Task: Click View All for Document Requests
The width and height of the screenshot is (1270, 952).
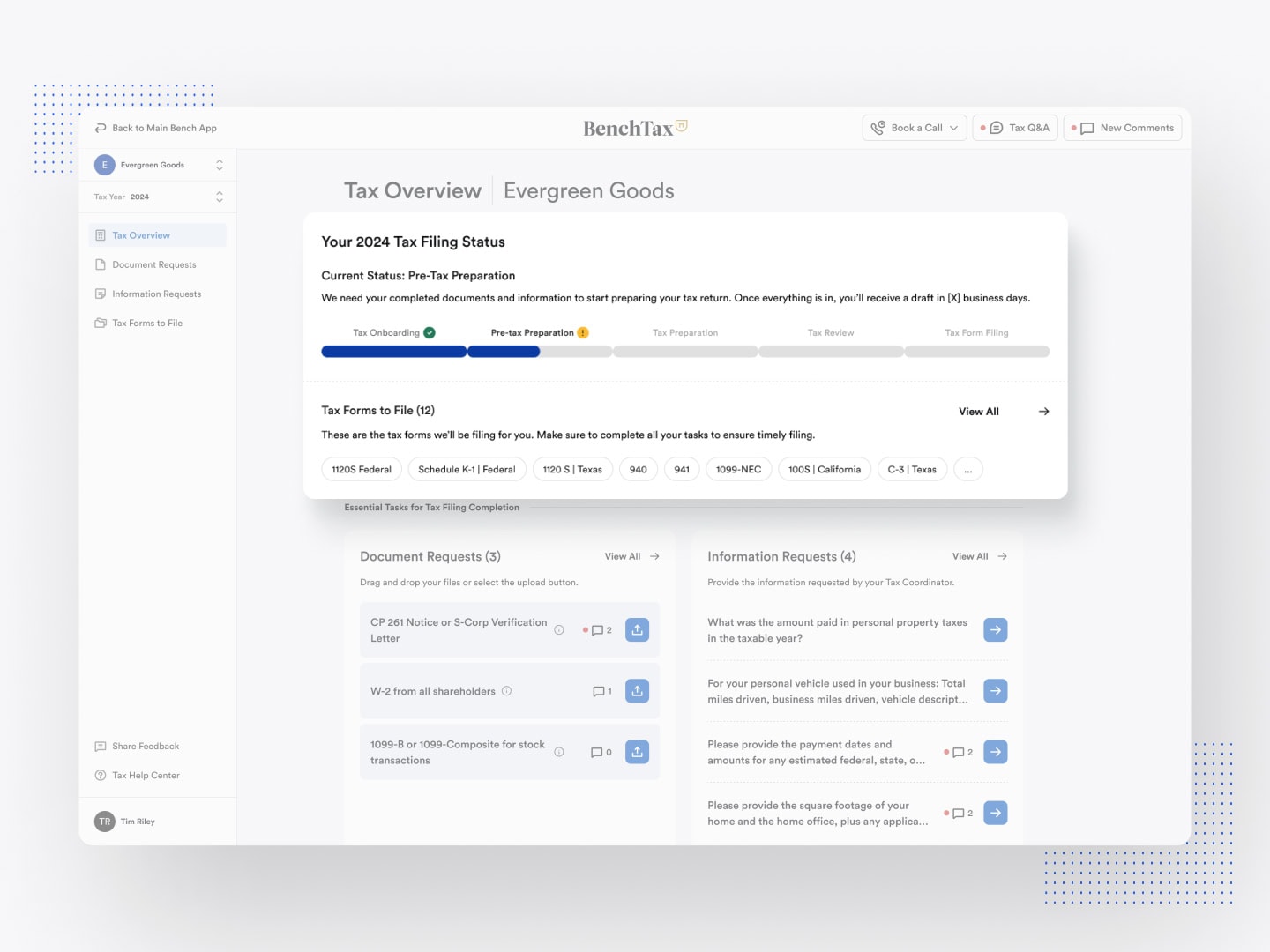Action: click(x=623, y=556)
